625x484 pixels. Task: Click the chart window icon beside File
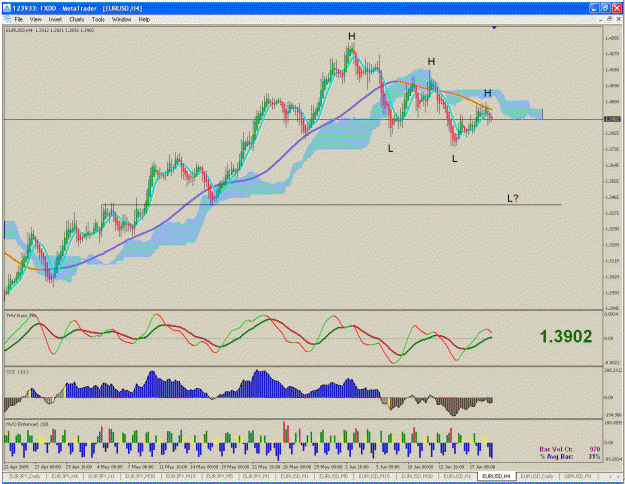7,19
